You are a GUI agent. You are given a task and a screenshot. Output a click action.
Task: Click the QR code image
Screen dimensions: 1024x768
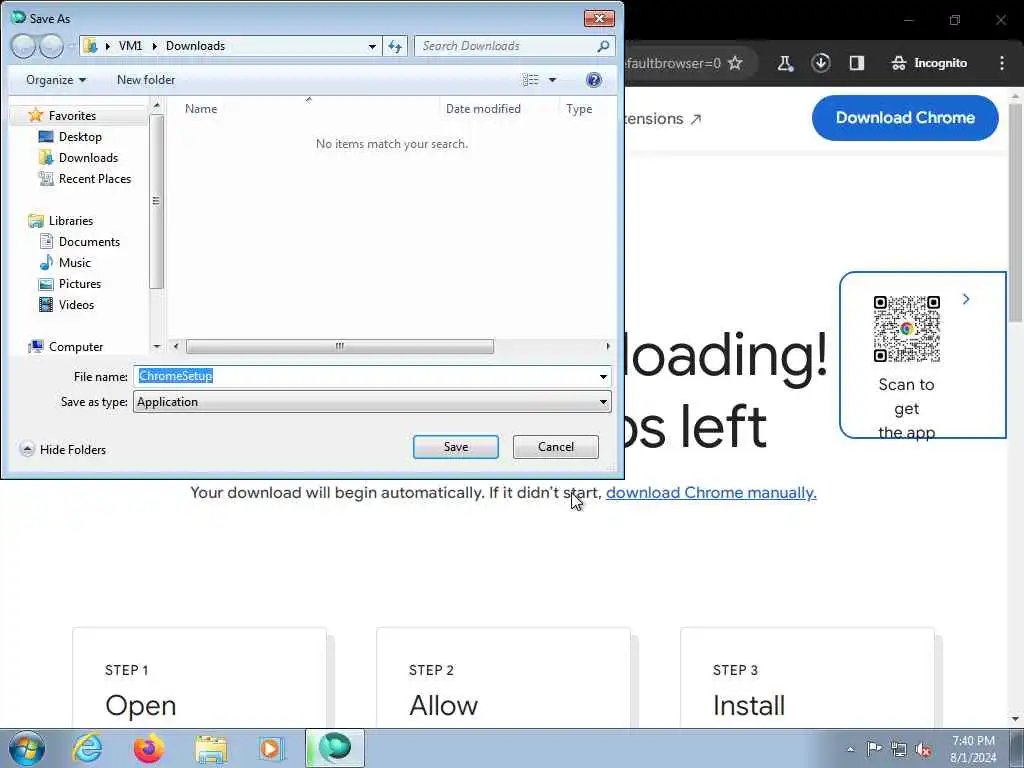click(x=906, y=328)
